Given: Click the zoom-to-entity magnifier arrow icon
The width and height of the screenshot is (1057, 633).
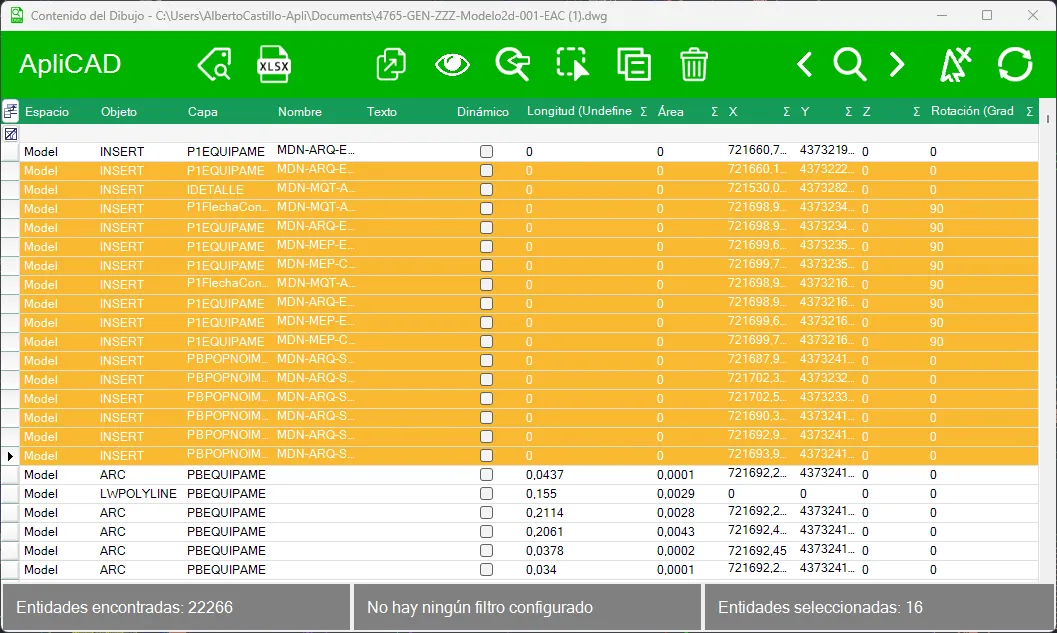Looking at the screenshot, I should pos(512,65).
